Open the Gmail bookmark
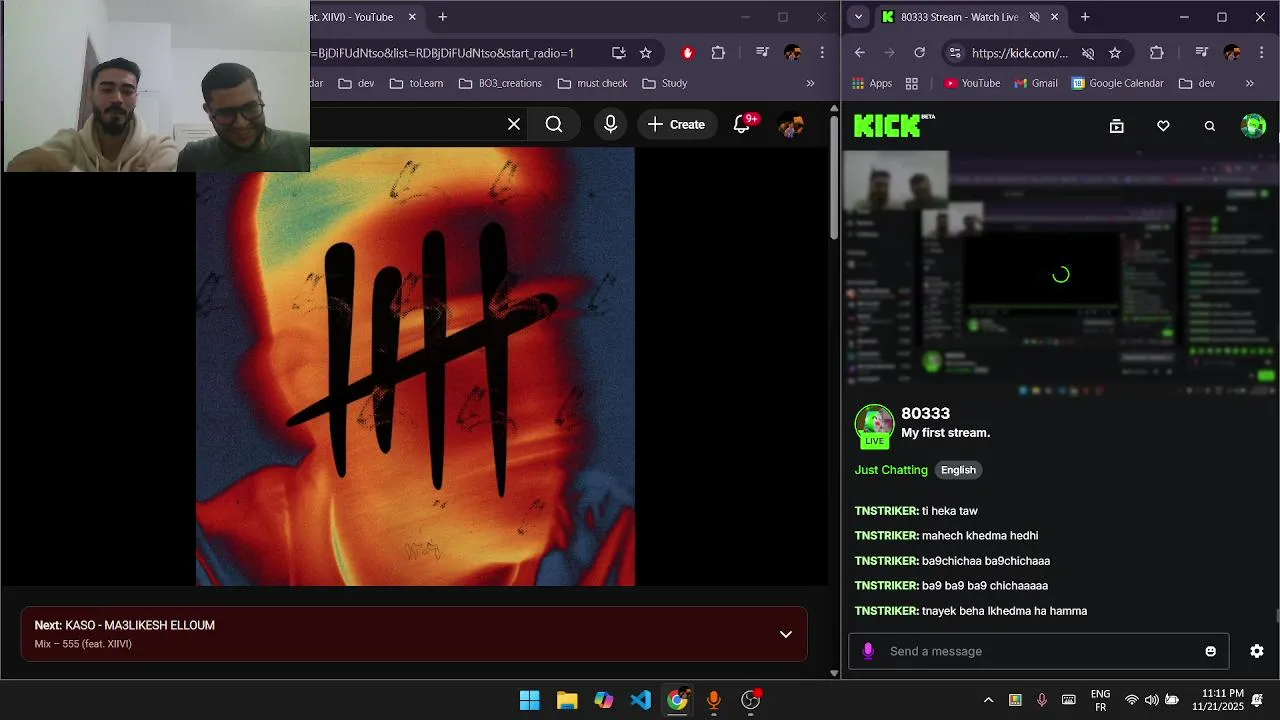 [1035, 83]
